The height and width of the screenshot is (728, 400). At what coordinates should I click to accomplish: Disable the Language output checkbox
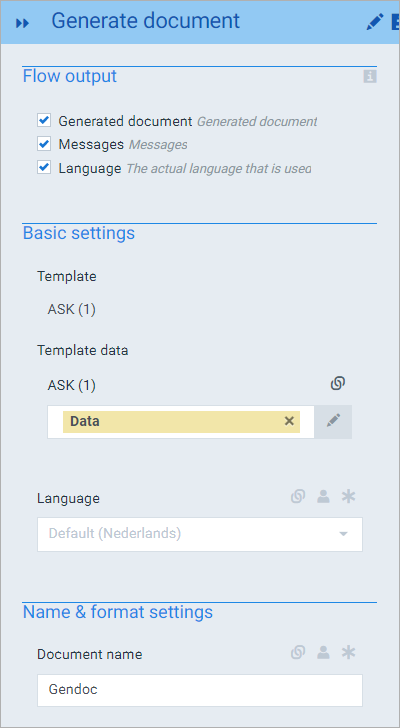44,168
